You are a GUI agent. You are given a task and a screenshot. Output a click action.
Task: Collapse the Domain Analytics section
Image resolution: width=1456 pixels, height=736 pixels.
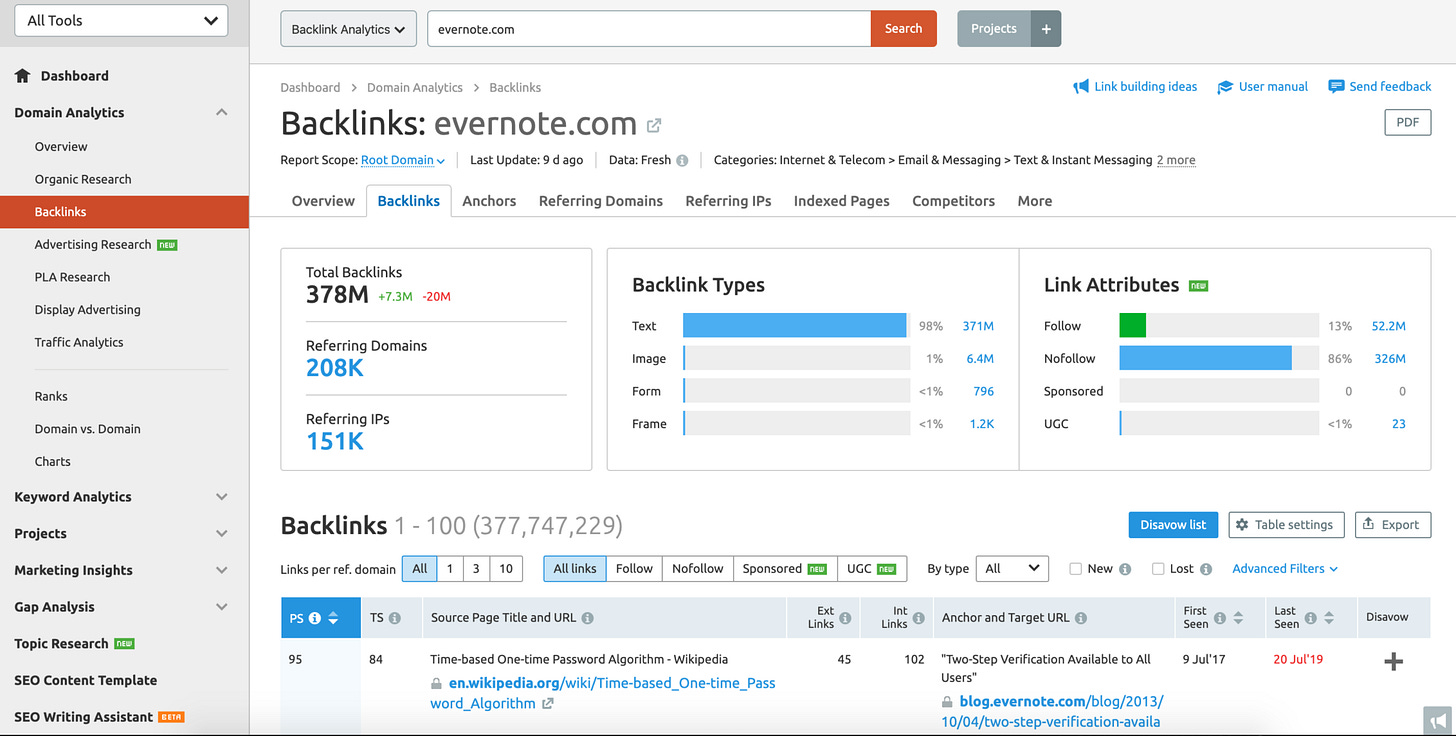pos(222,113)
